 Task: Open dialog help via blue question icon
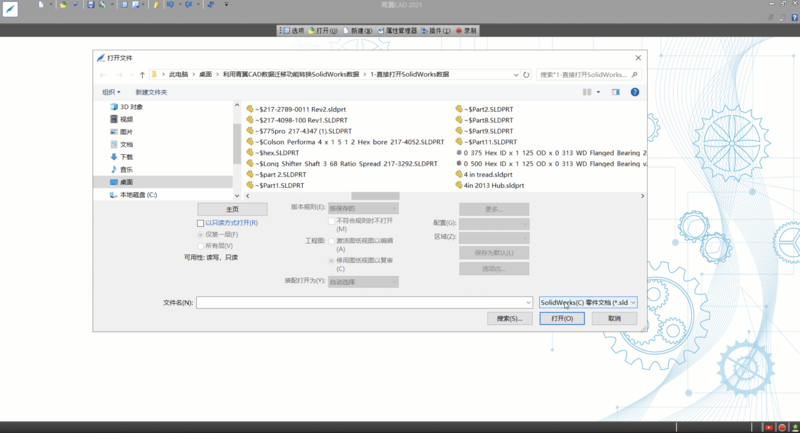tap(635, 92)
